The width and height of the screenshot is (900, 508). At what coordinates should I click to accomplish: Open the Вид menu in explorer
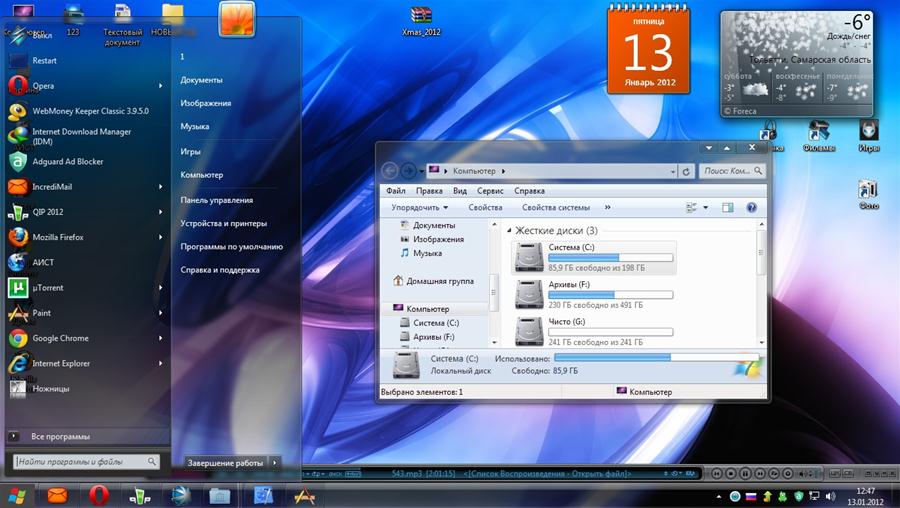pos(459,190)
